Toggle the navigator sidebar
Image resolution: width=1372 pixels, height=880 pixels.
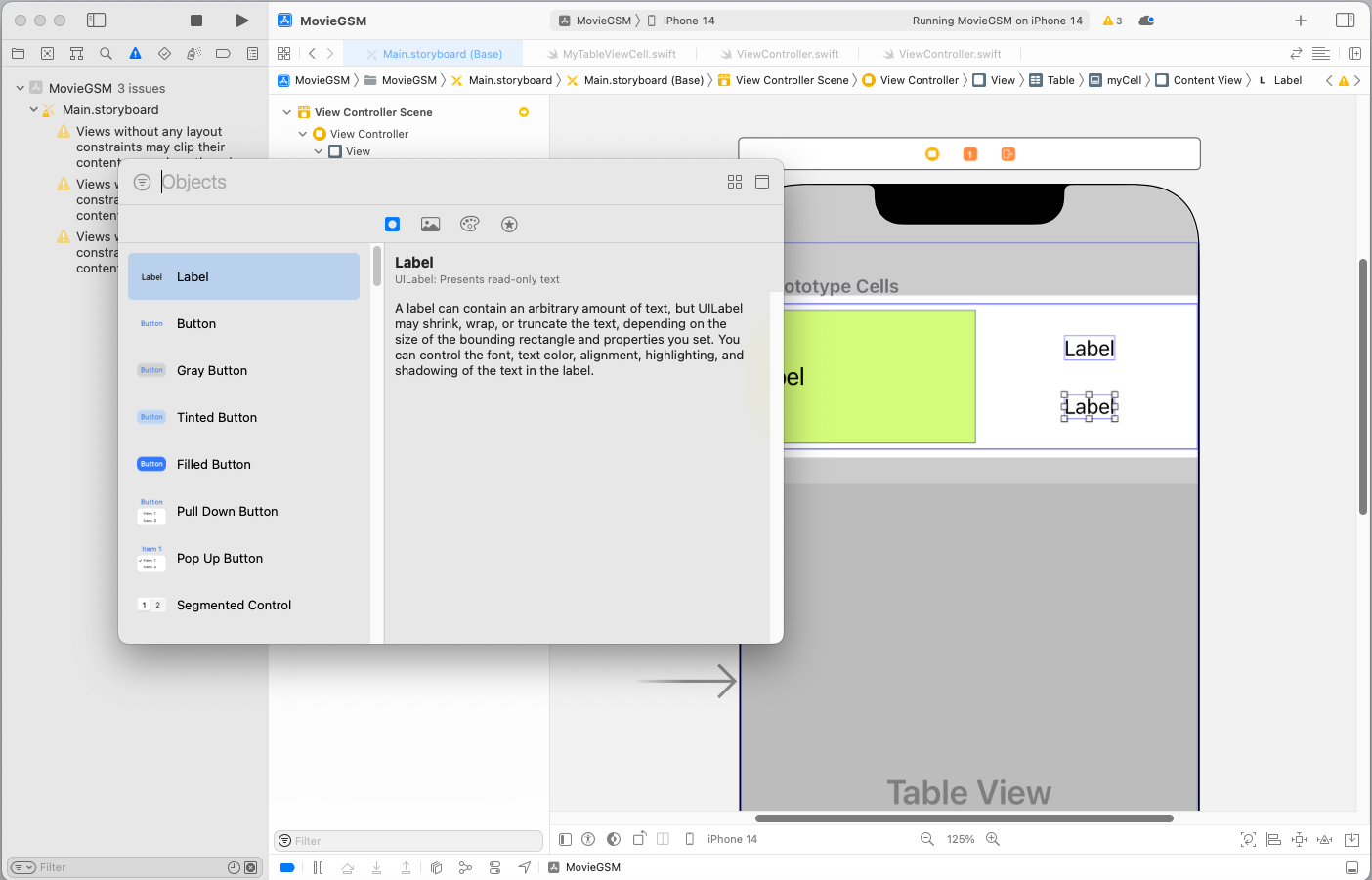tap(96, 21)
